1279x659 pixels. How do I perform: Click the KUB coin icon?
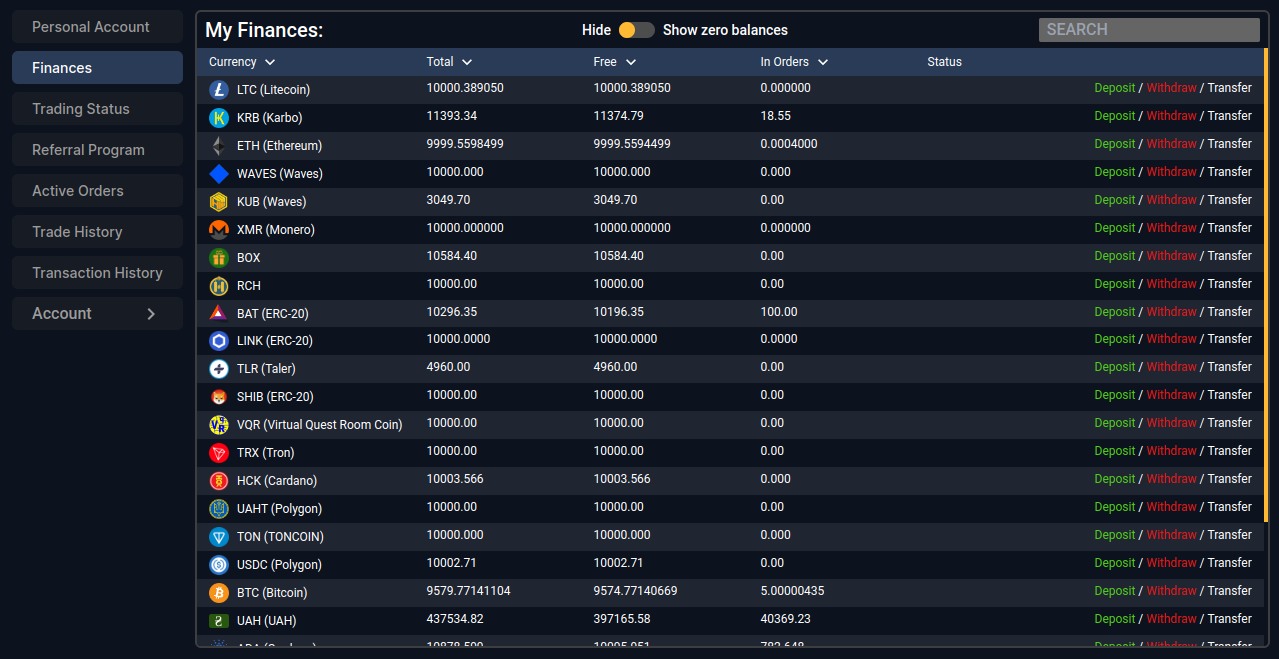(219, 202)
